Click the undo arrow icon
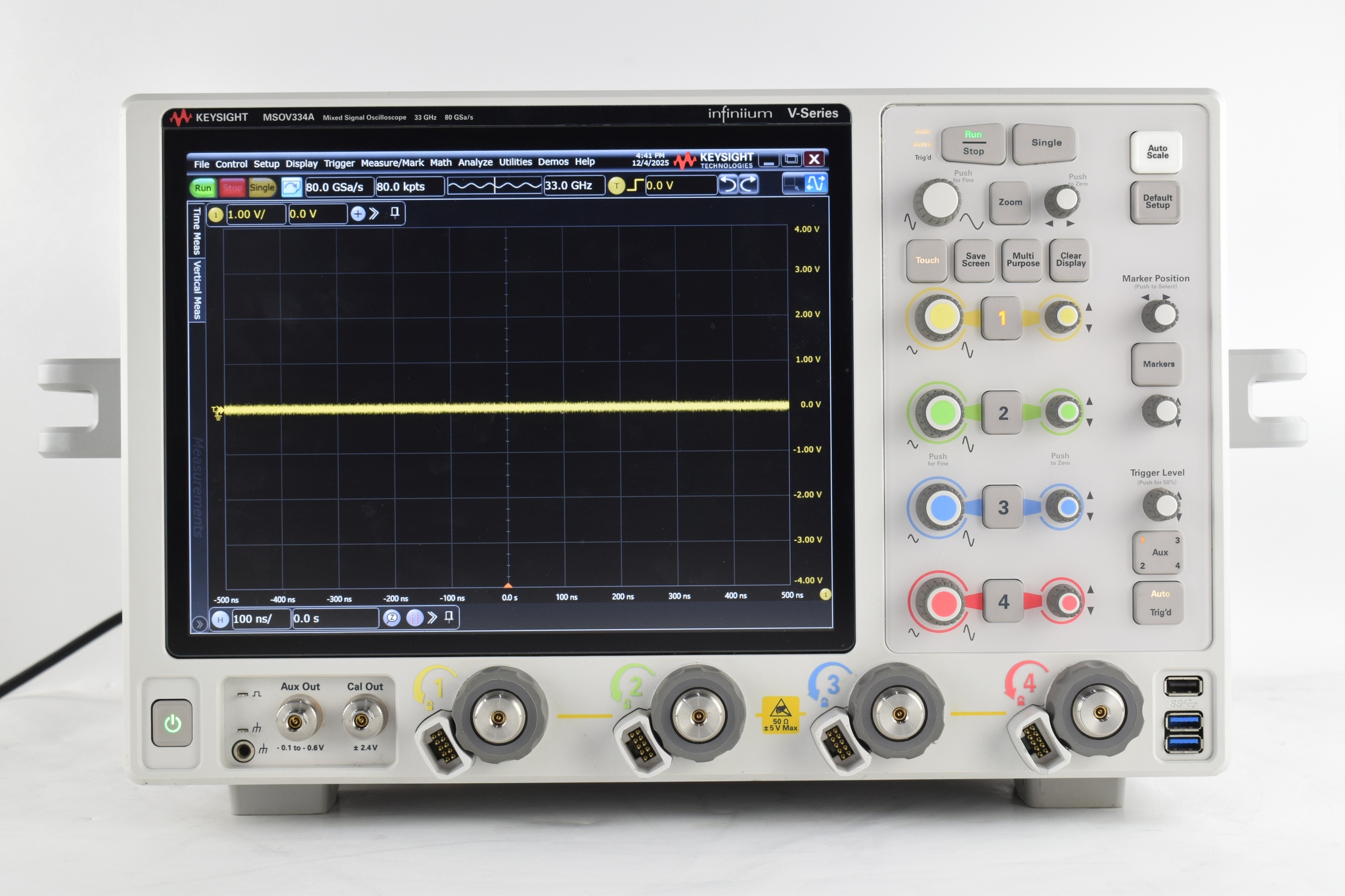This screenshot has height=896, width=1345. tap(728, 184)
